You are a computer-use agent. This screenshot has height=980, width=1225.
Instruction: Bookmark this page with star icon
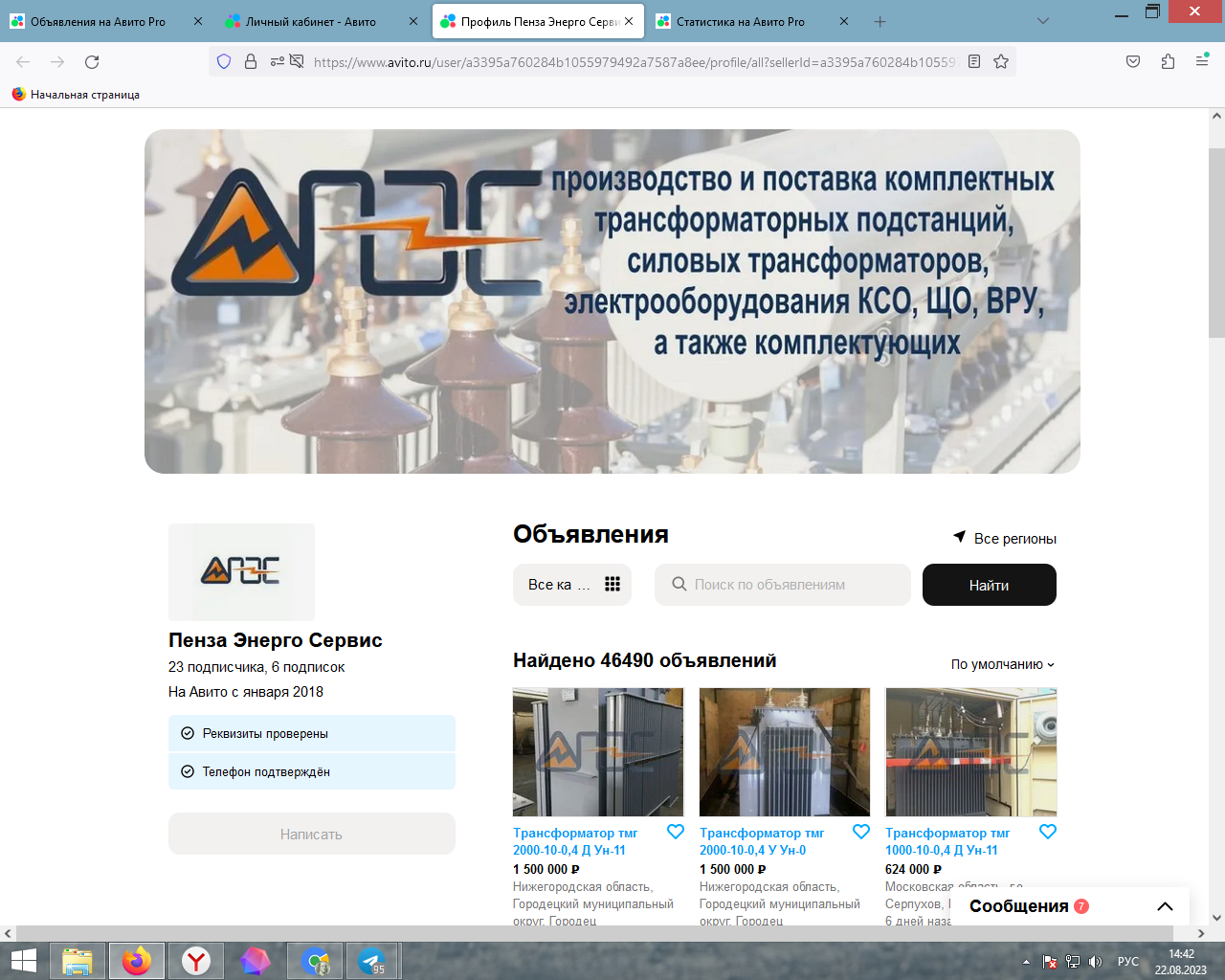(1001, 61)
